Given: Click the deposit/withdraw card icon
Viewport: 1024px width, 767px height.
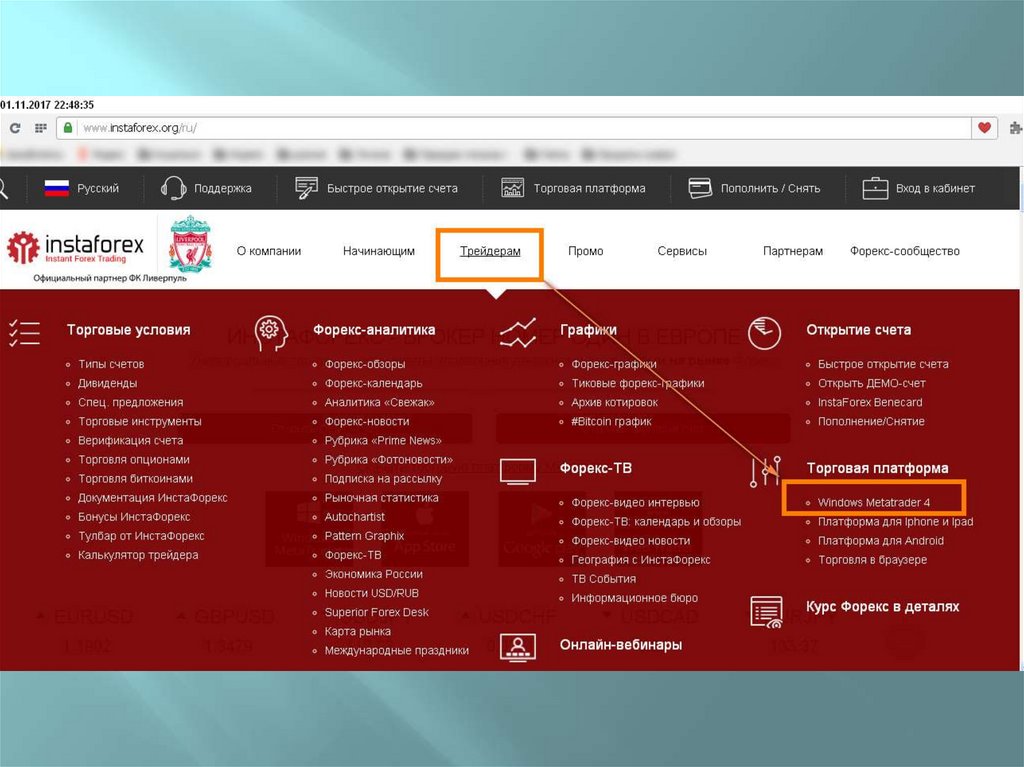Looking at the screenshot, I should (x=700, y=188).
